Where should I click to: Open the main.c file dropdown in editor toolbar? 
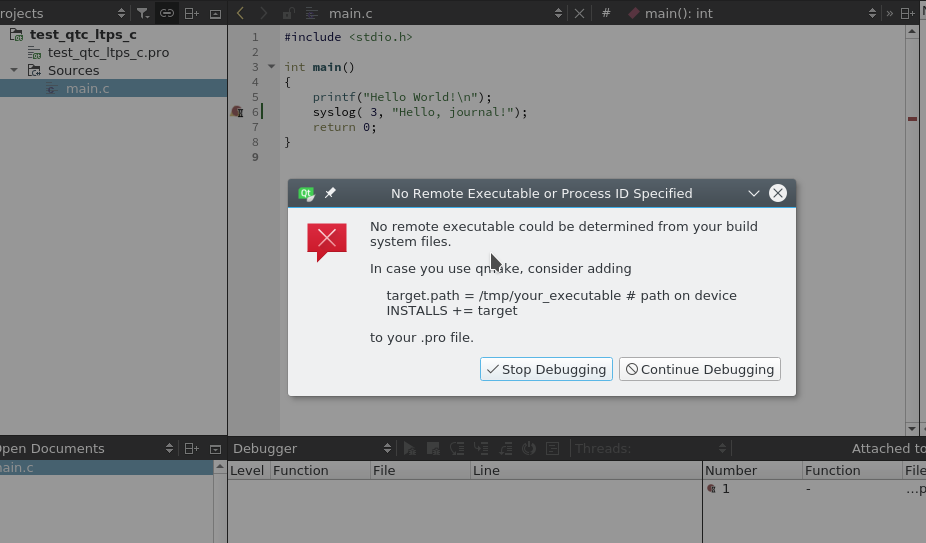559,13
